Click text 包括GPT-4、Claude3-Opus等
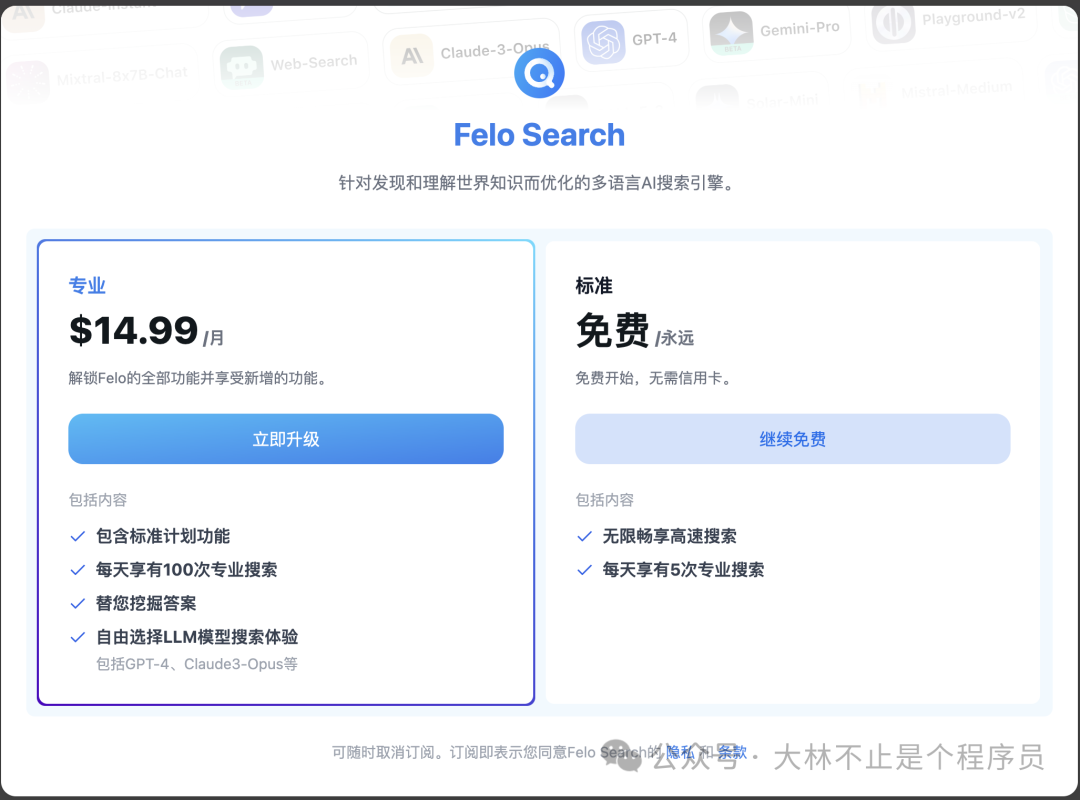 (x=197, y=664)
